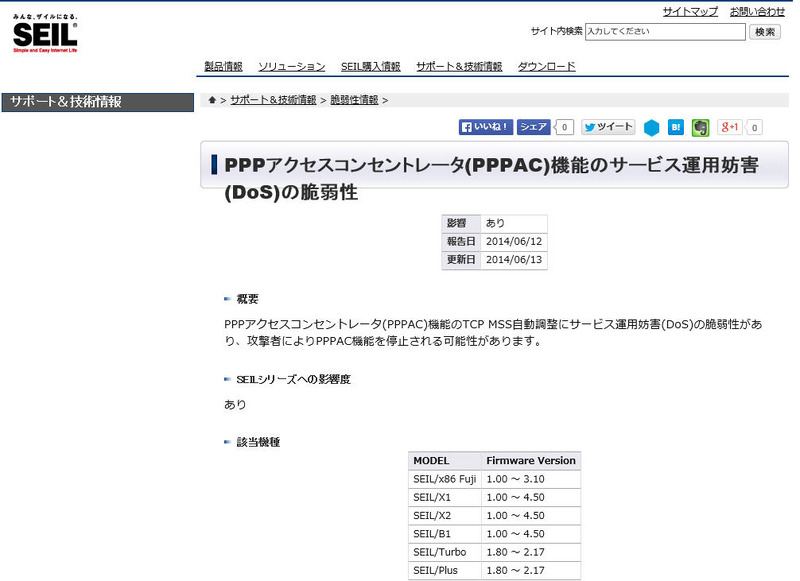Image resolution: width=800 pixels, height=581 pixels.
Task: Go to SEIL購入情報 menu item
Action: tap(370, 67)
